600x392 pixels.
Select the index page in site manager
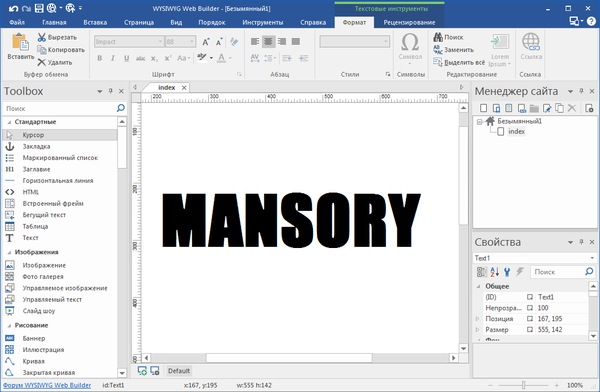coord(516,131)
